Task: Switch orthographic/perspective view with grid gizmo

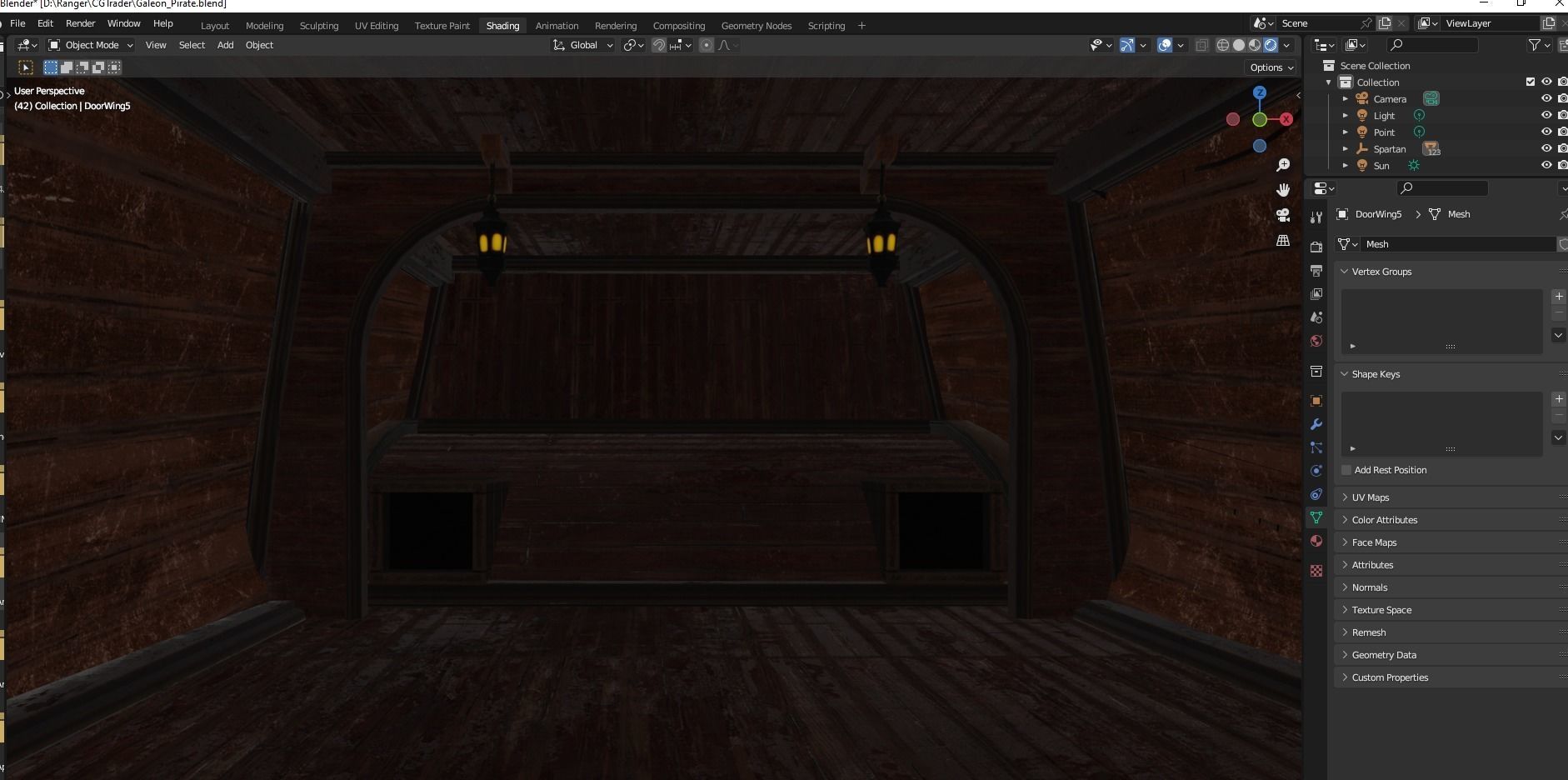Action: [x=1283, y=240]
